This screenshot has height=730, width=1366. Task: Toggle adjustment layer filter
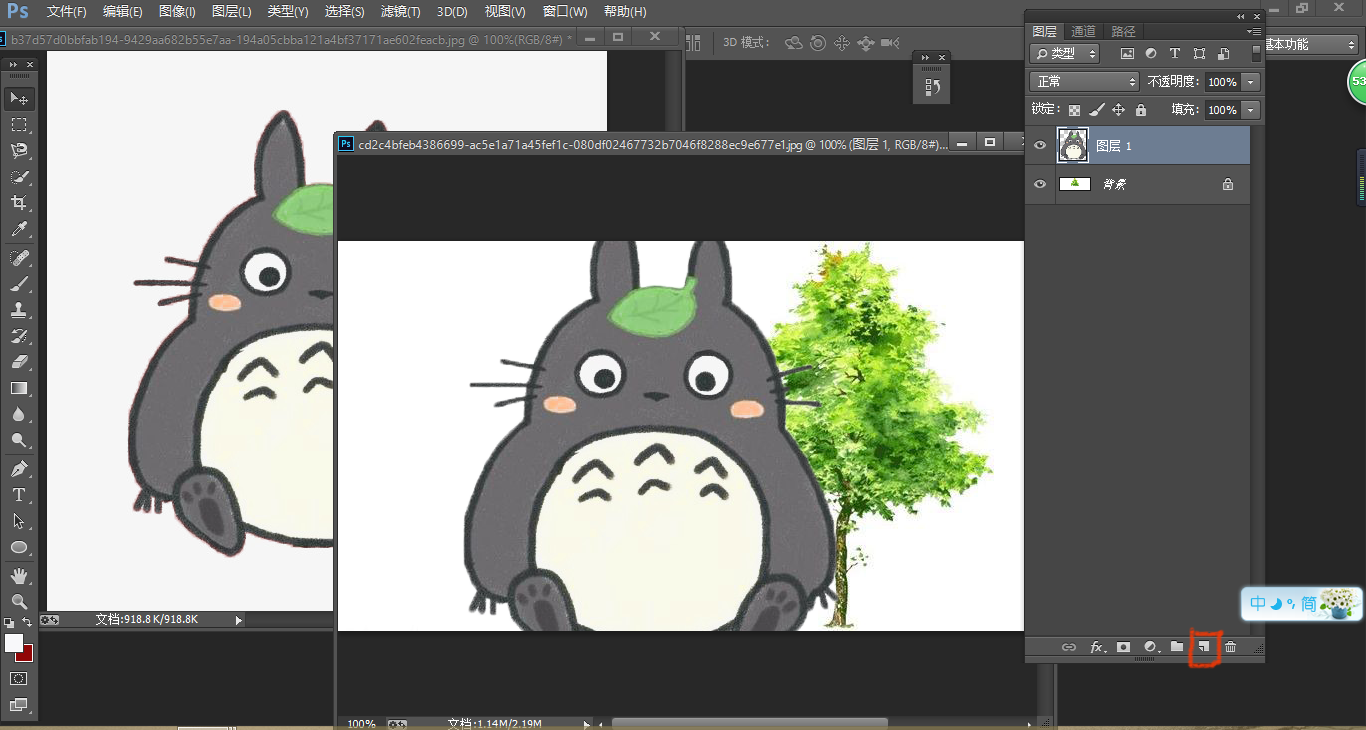pos(1151,54)
